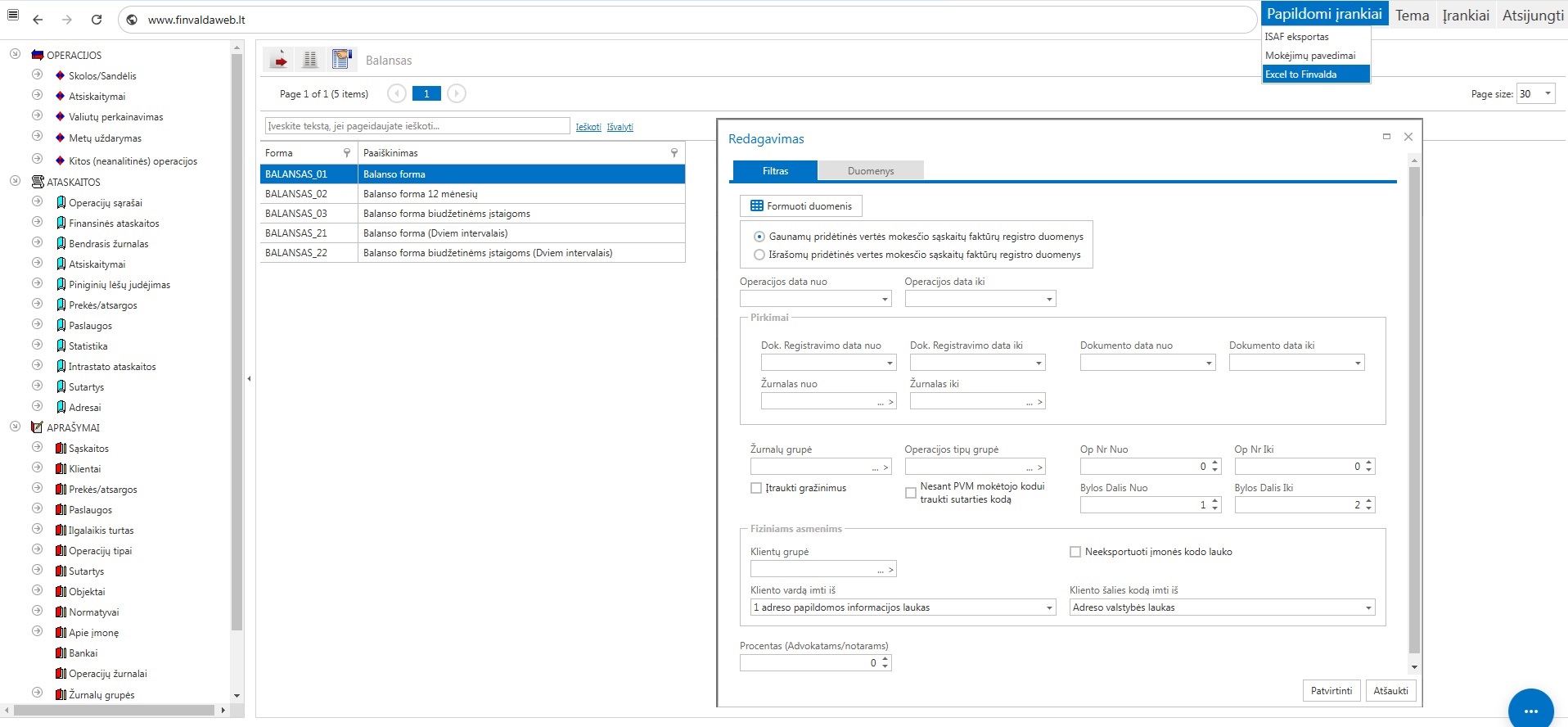Open the Kliento šalies kodą imti iš dropdown
The image size is (1568, 727).
[1367, 607]
